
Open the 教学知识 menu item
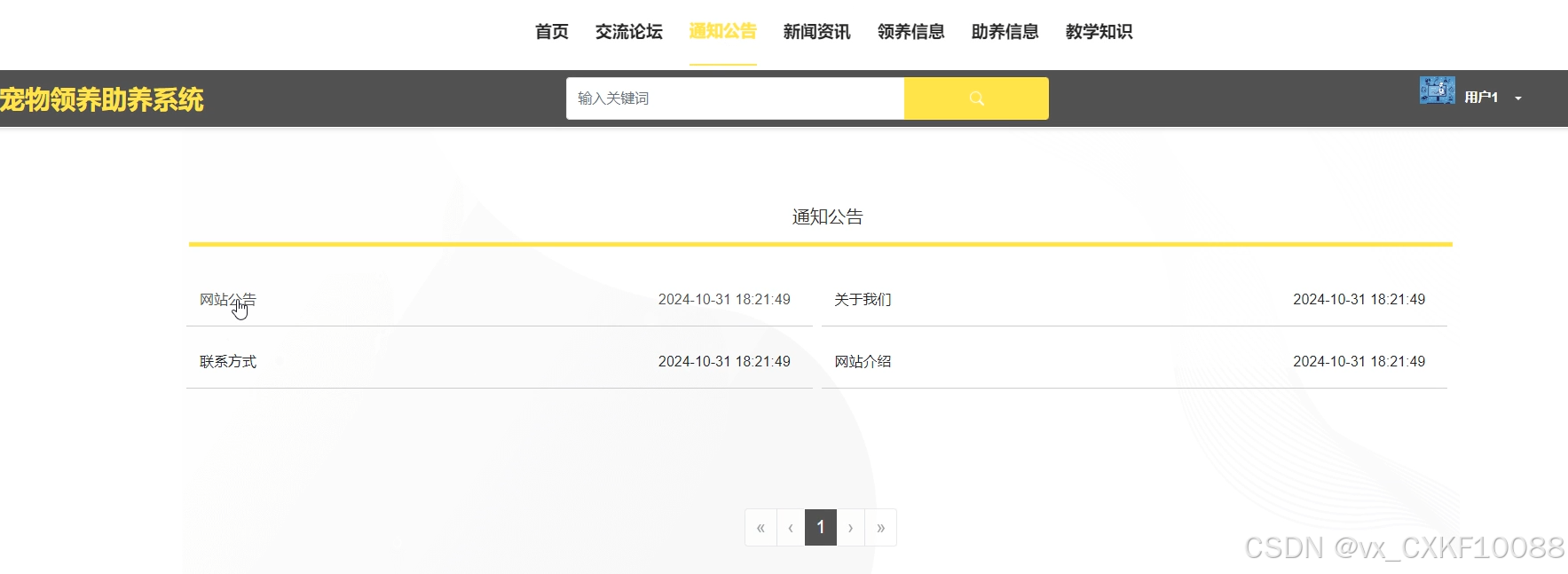click(x=1099, y=32)
